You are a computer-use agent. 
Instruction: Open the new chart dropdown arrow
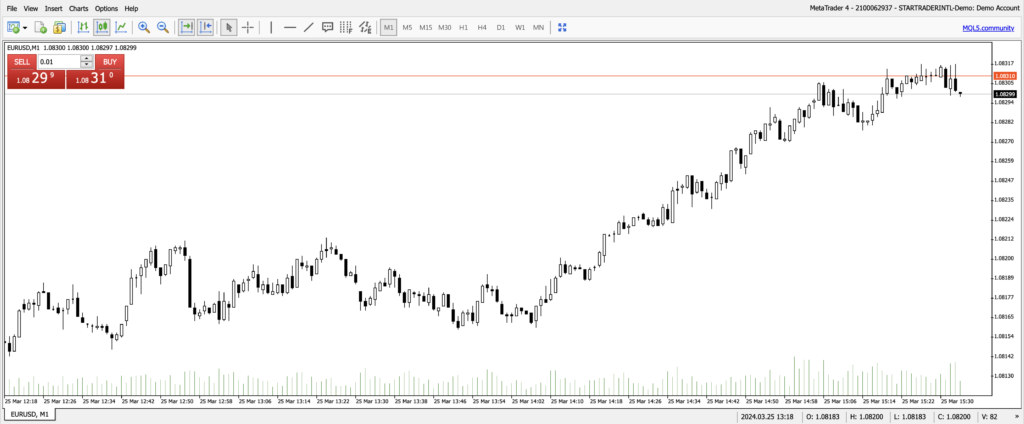[x=26, y=27]
